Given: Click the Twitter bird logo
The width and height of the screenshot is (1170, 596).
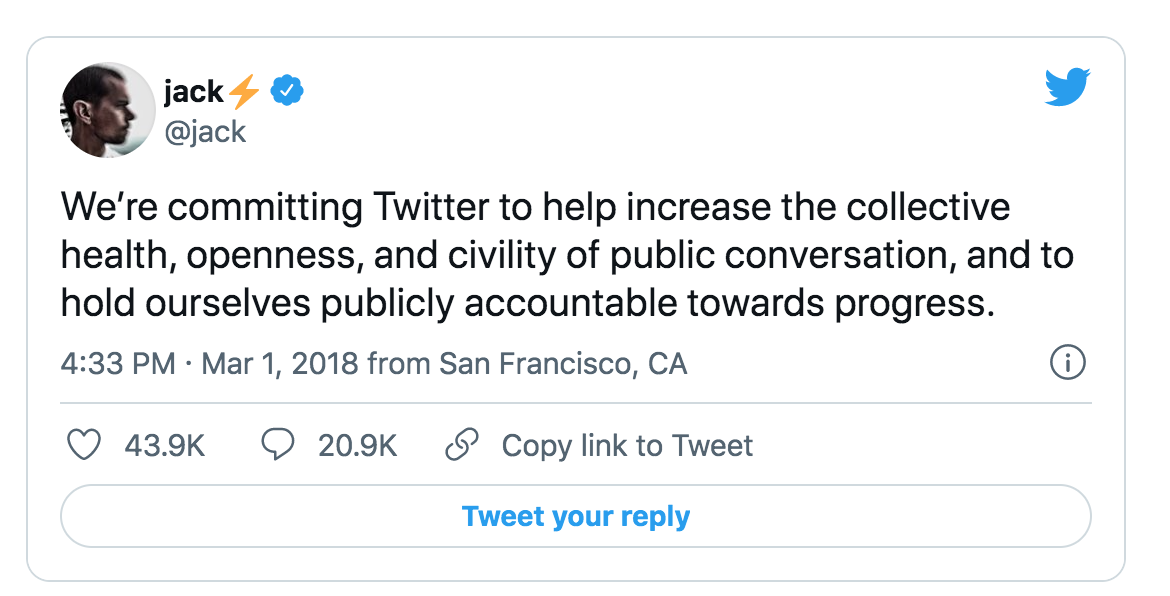Looking at the screenshot, I should (x=1067, y=87).
